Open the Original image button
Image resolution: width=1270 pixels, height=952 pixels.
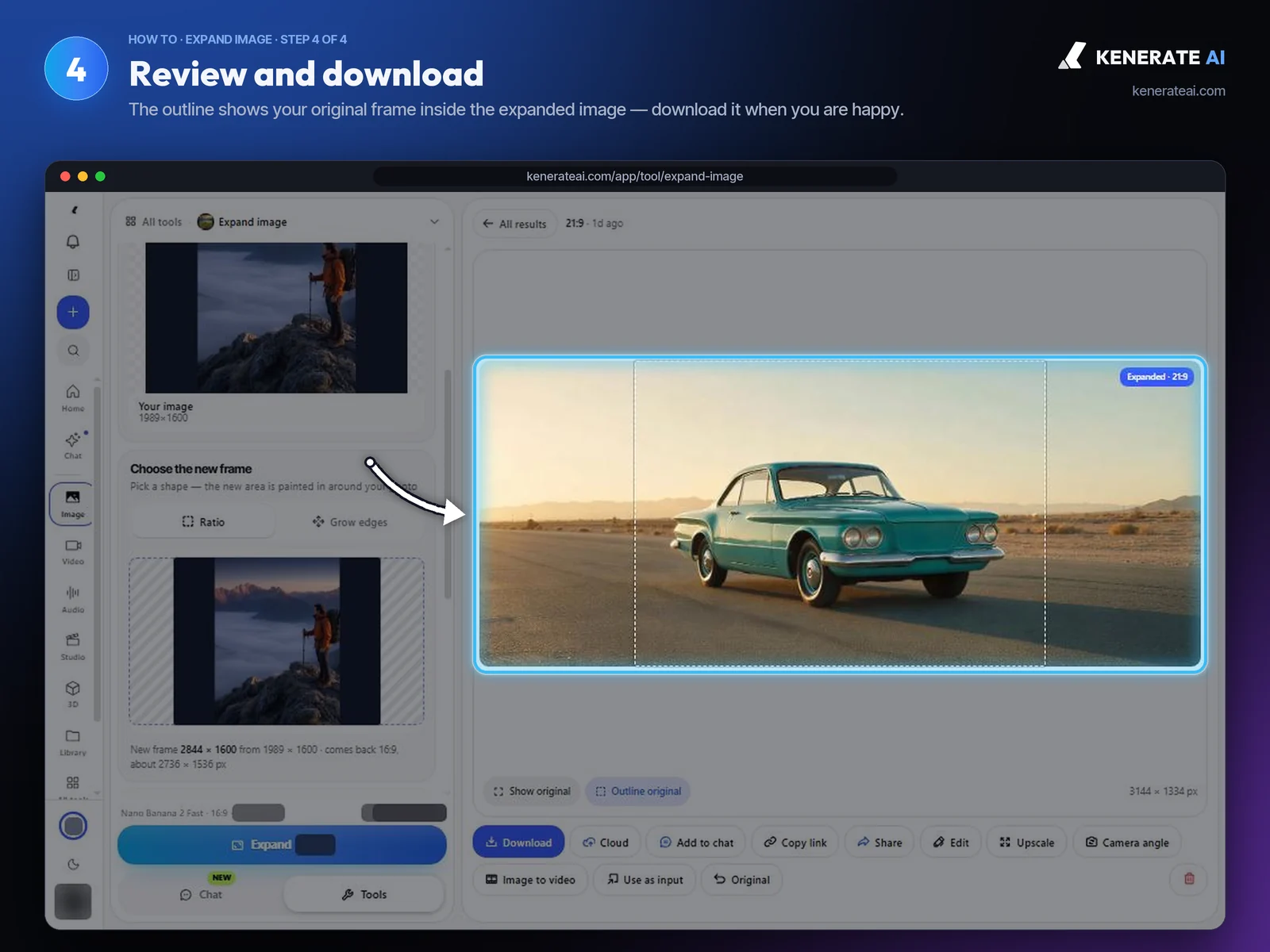[741, 880]
